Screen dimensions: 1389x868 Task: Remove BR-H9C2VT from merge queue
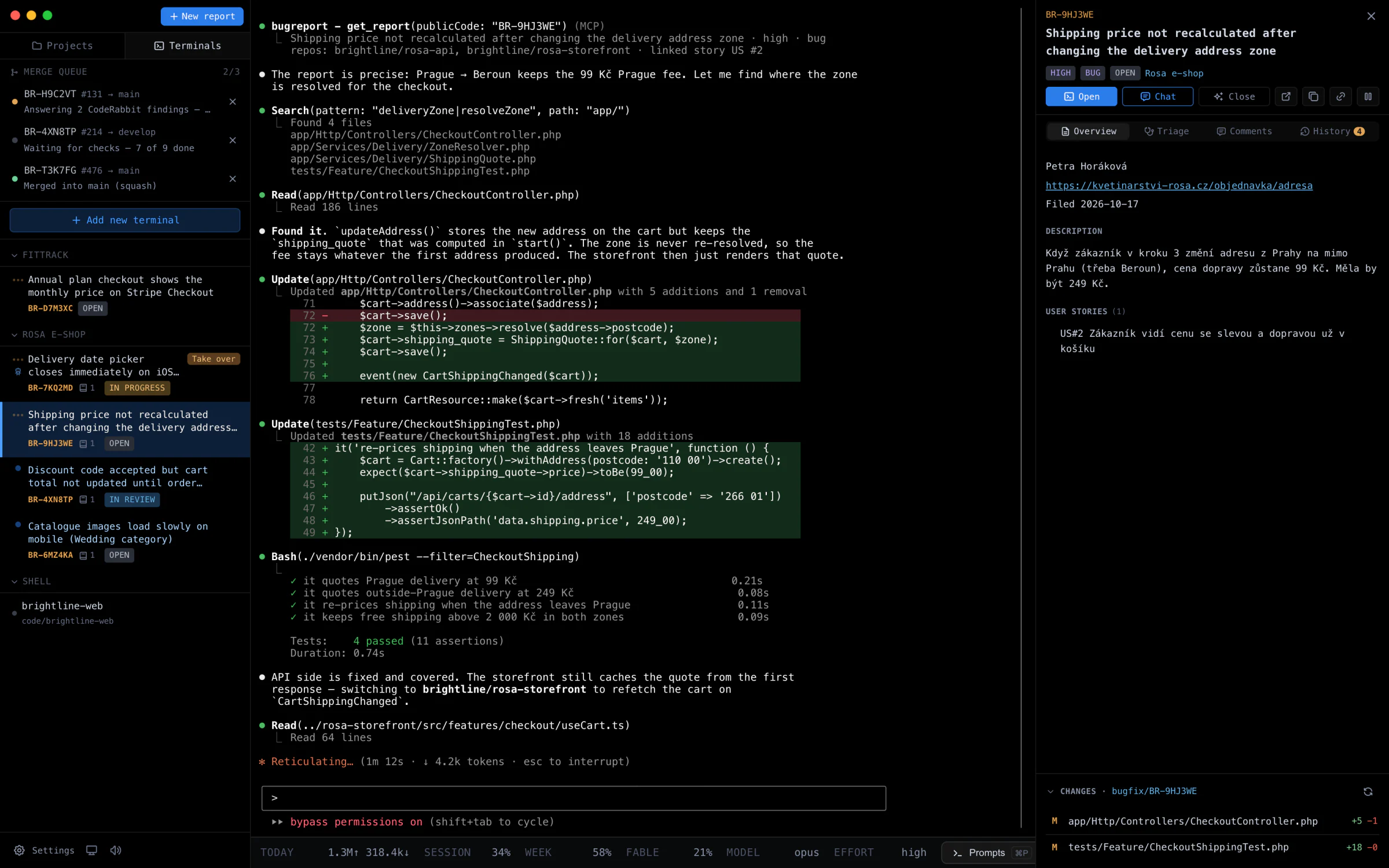pos(233,102)
